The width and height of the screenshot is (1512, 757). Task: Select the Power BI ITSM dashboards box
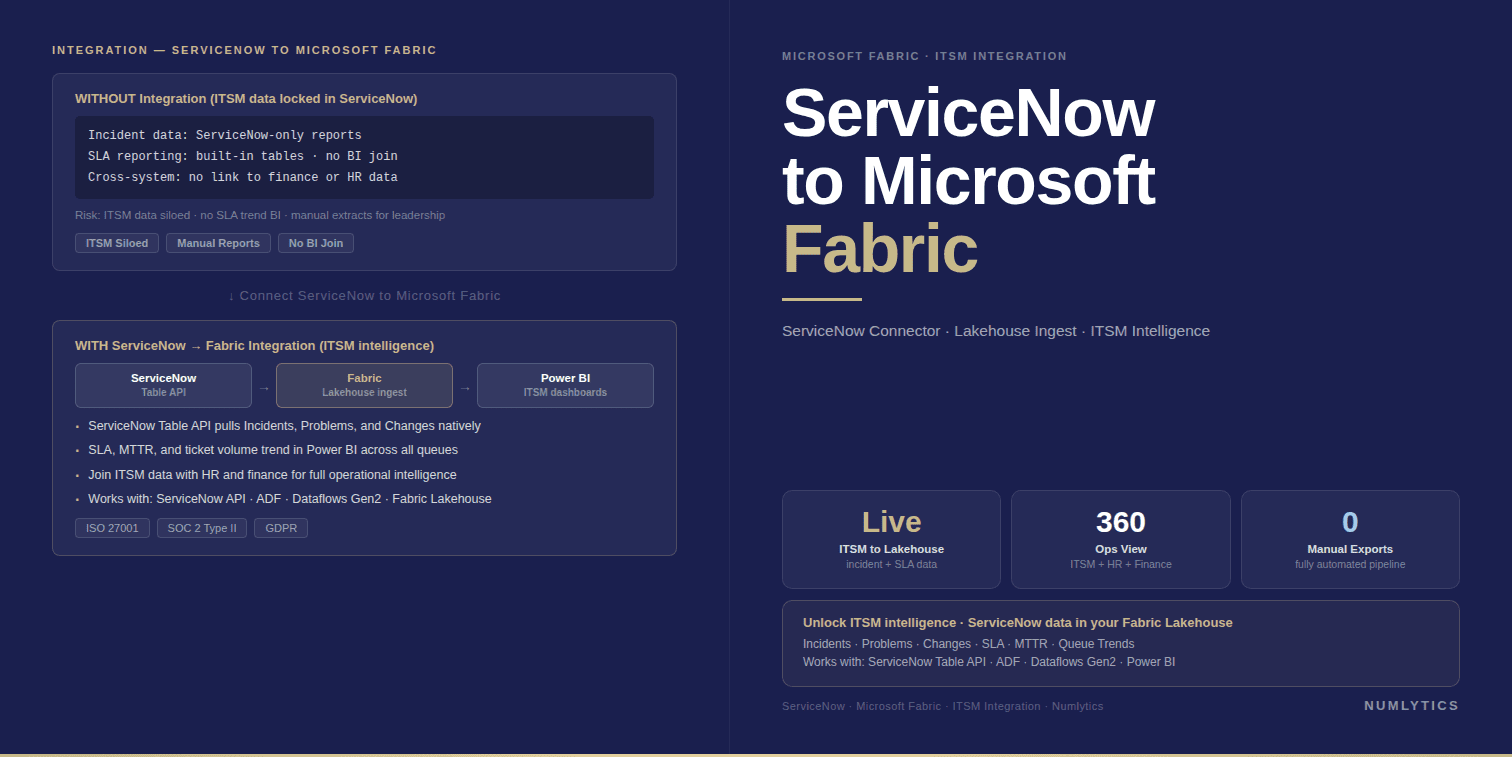point(565,385)
